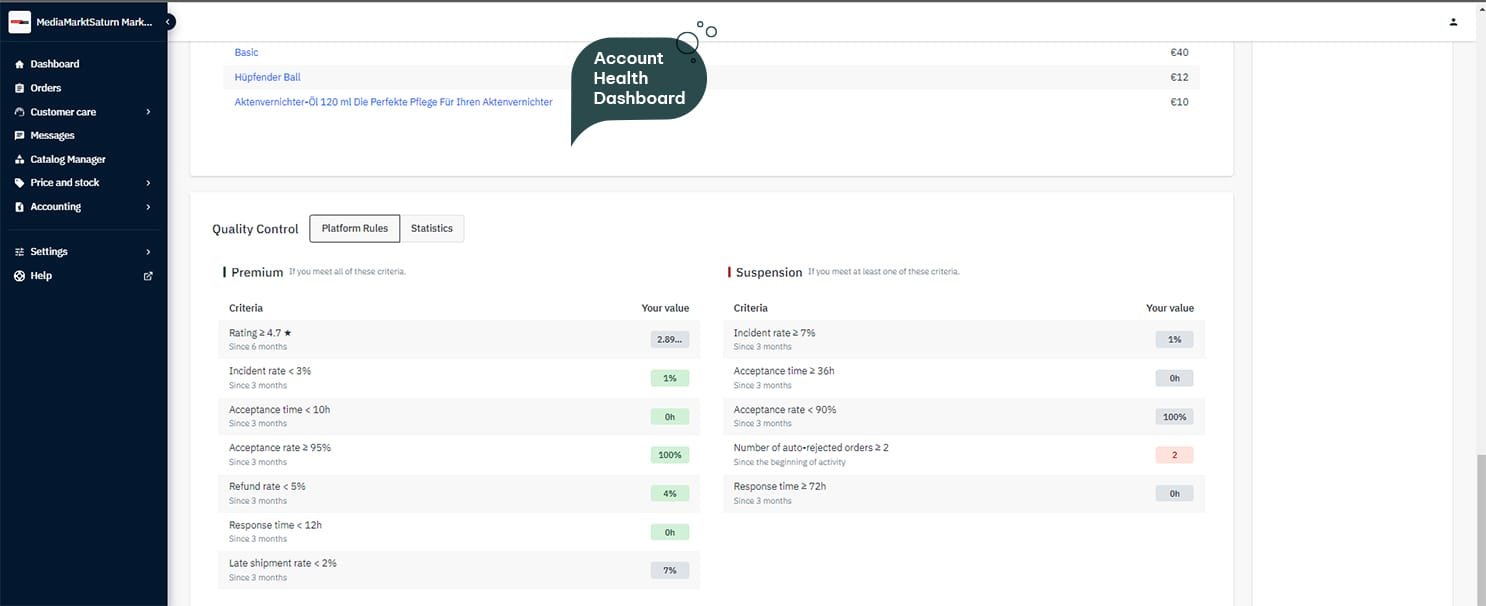Click the Price and stock tag icon
The image size is (1486, 606).
(x=19, y=183)
